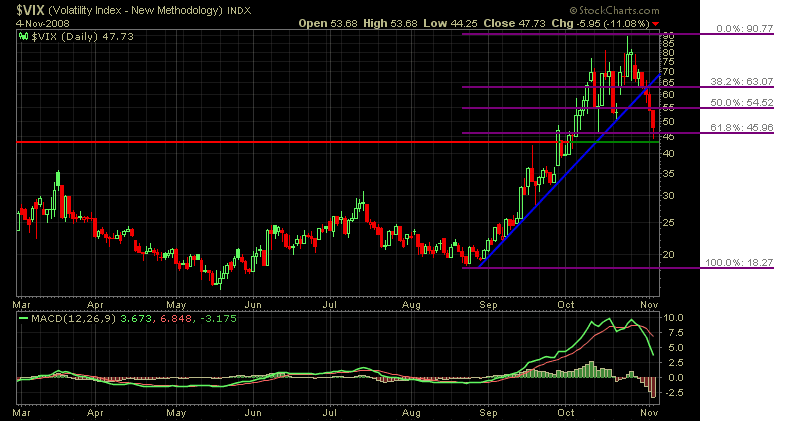Select the '61.8%: 45.96' Fibonacci label
The height and width of the screenshot is (421, 800).
(742, 128)
